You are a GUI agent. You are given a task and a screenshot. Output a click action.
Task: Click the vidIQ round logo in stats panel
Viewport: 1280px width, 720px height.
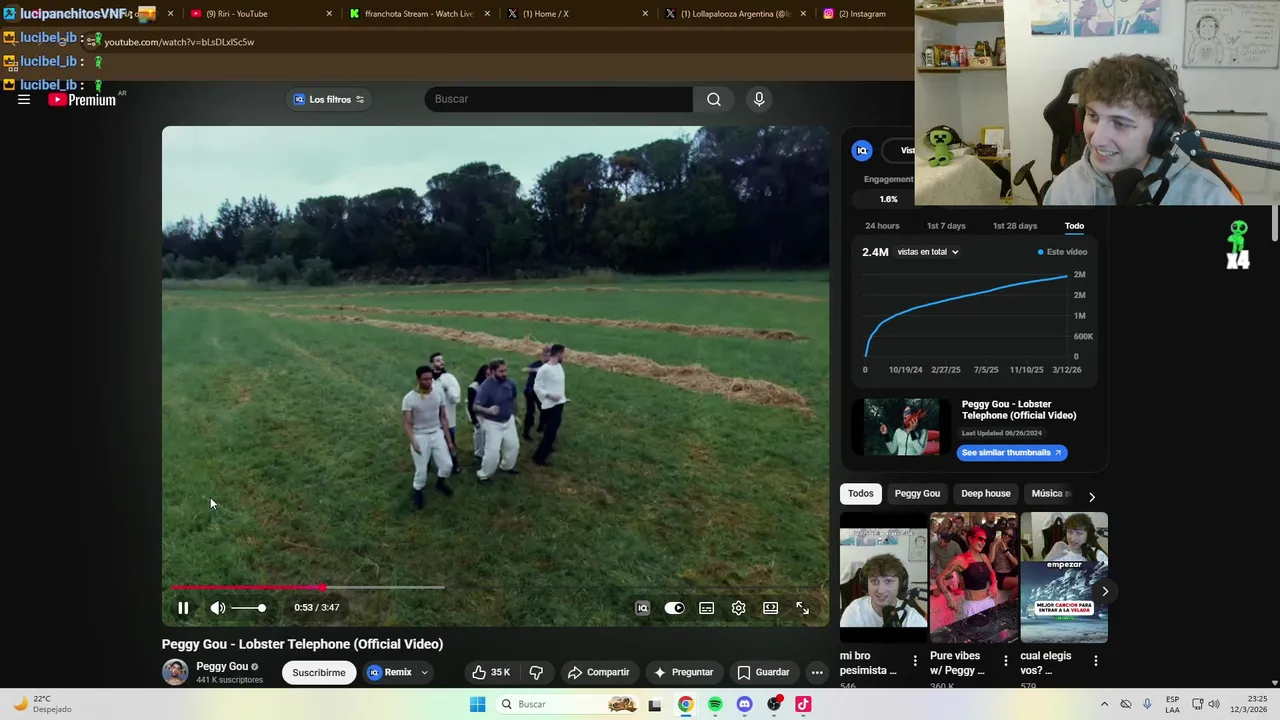pos(861,151)
